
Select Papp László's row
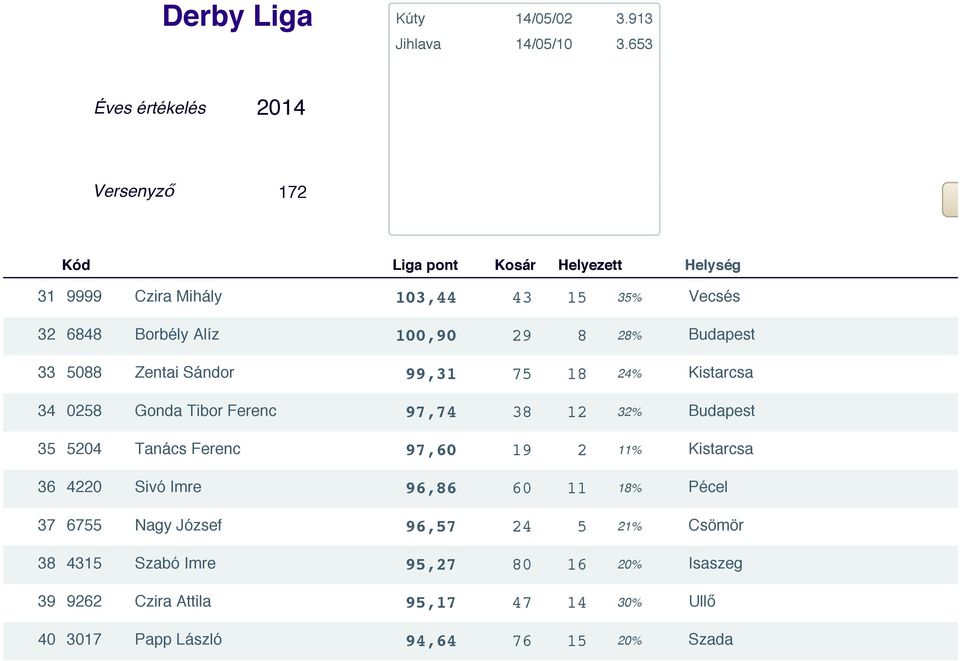pos(480,640)
